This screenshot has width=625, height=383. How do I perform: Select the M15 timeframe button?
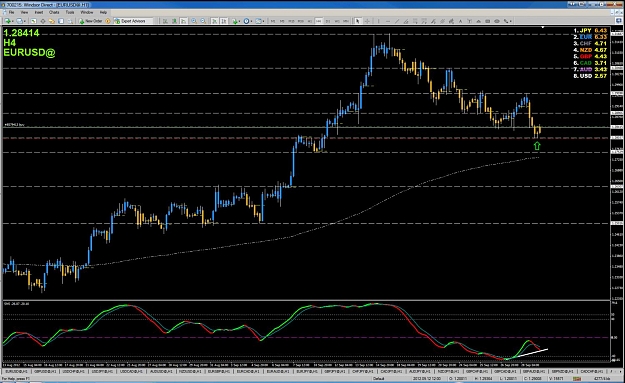click(291, 21)
